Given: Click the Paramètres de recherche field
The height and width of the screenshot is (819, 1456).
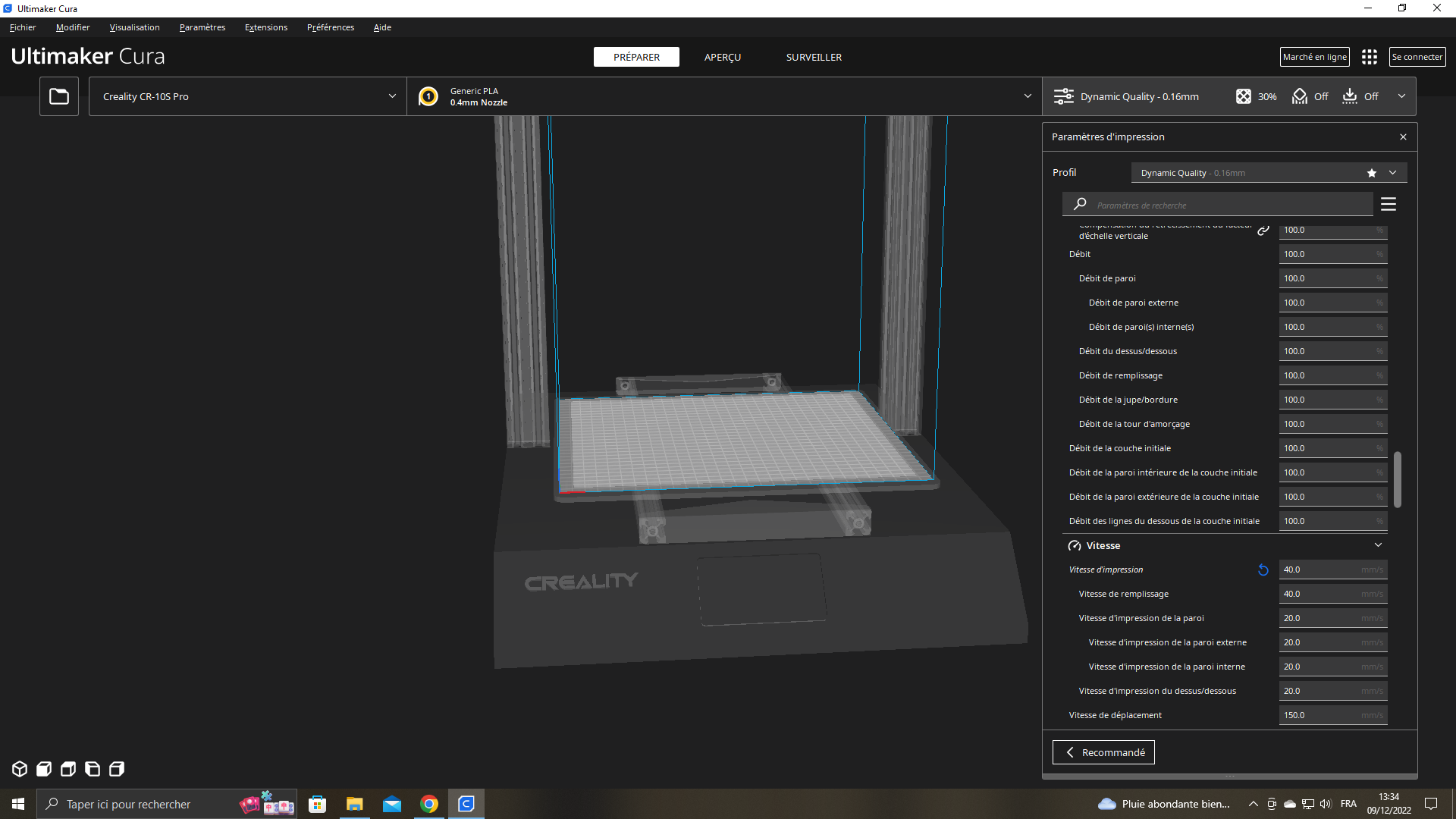Looking at the screenshot, I should (x=1218, y=204).
